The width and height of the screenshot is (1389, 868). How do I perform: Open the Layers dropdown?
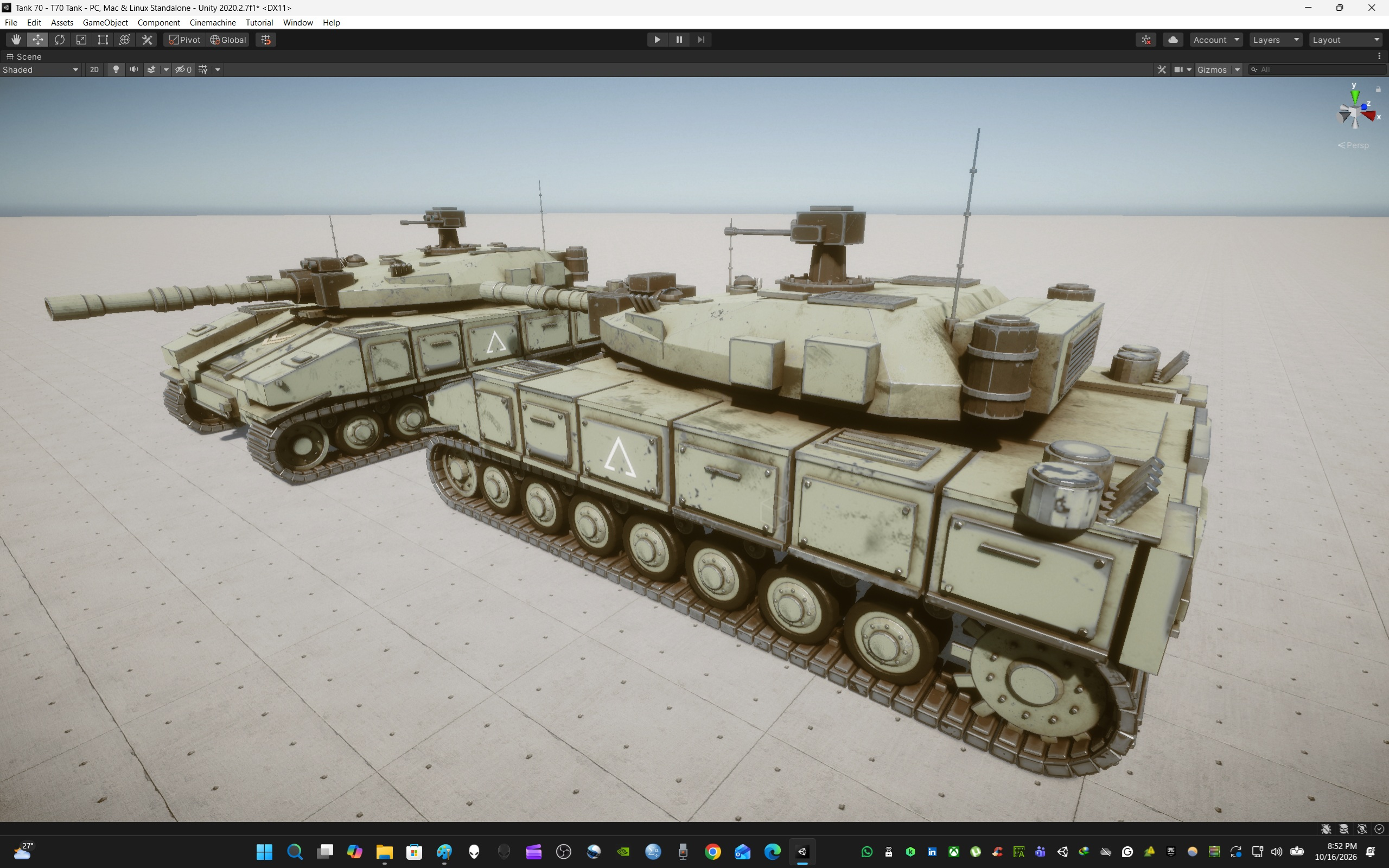pos(1276,40)
